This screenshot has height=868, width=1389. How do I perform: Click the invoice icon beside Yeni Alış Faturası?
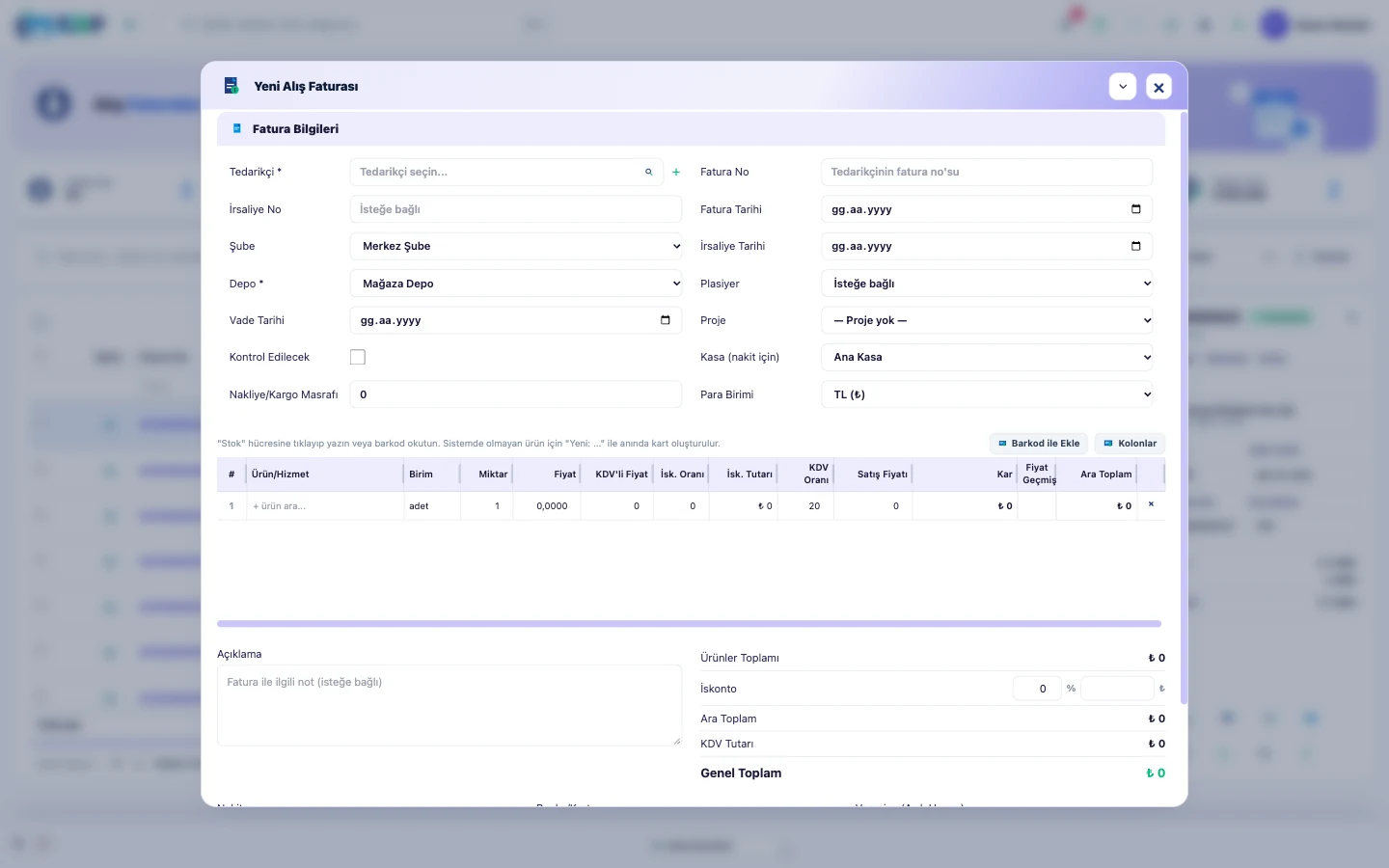pyautogui.click(x=231, y=86)
